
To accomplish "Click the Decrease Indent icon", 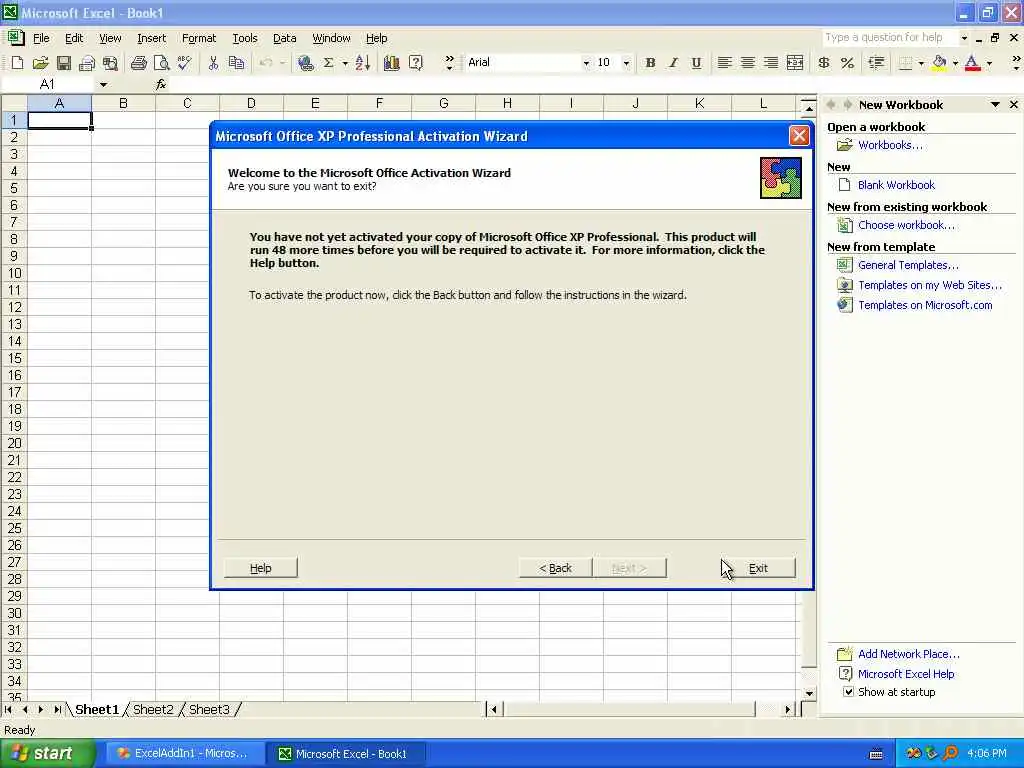I will 876,63.
